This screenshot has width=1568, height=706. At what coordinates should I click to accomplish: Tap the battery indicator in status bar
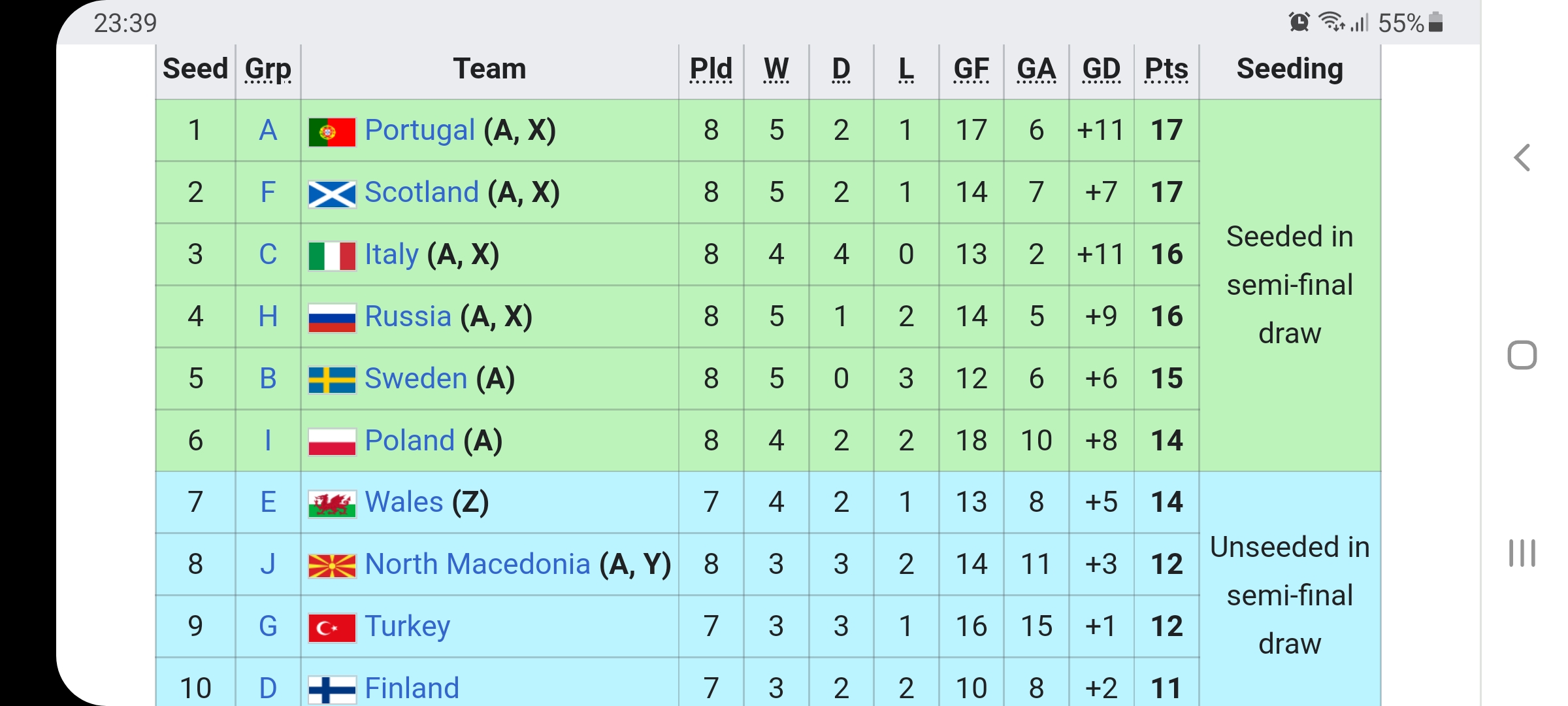[1436, 22]
